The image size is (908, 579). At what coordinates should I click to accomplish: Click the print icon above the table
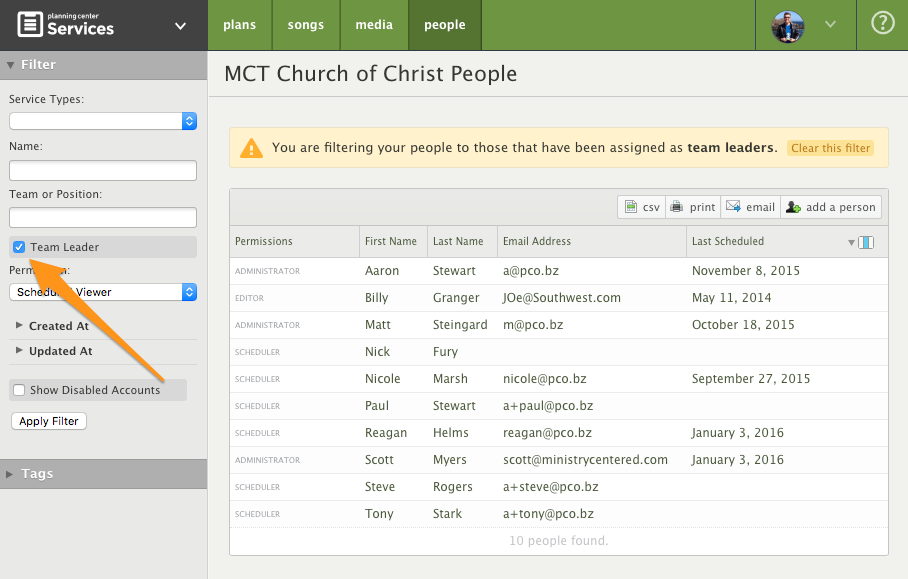click(692, 207)
